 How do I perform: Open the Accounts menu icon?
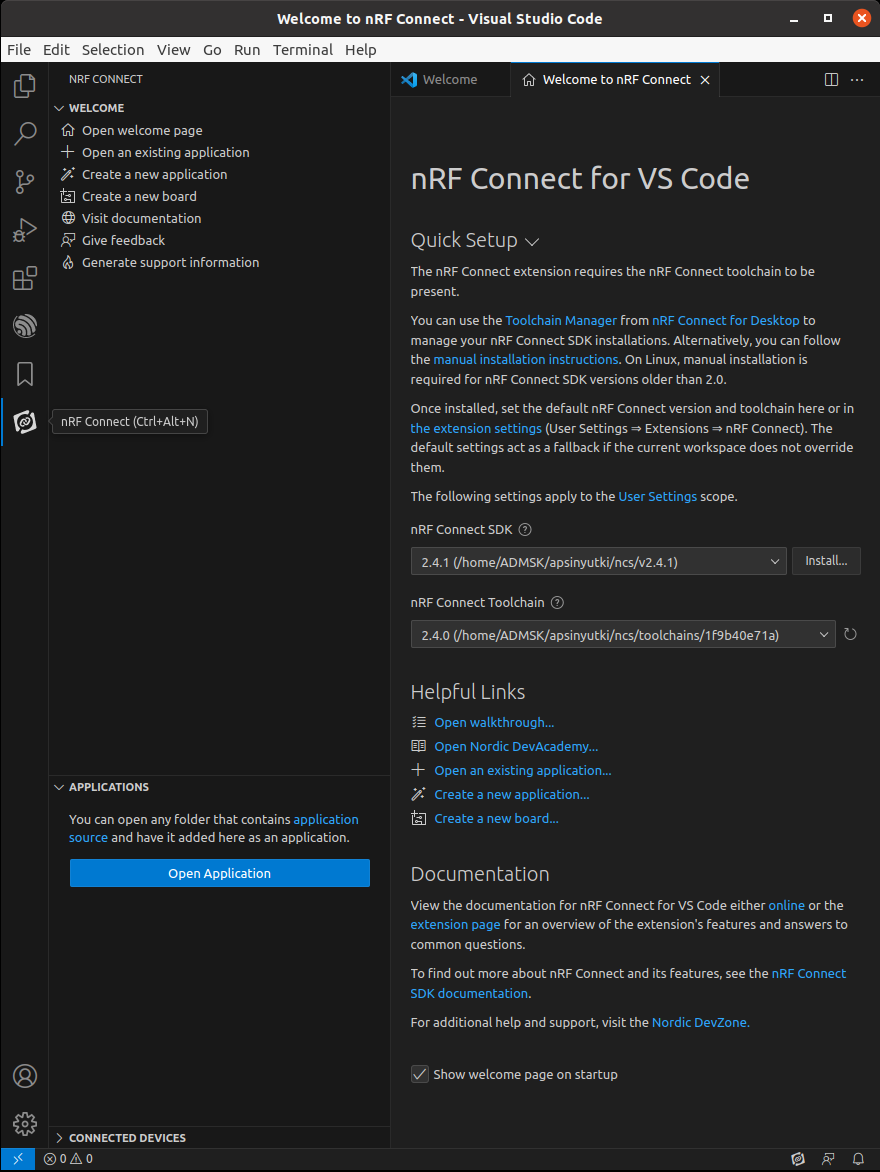pyautogui.click(x=25, y=1076)
